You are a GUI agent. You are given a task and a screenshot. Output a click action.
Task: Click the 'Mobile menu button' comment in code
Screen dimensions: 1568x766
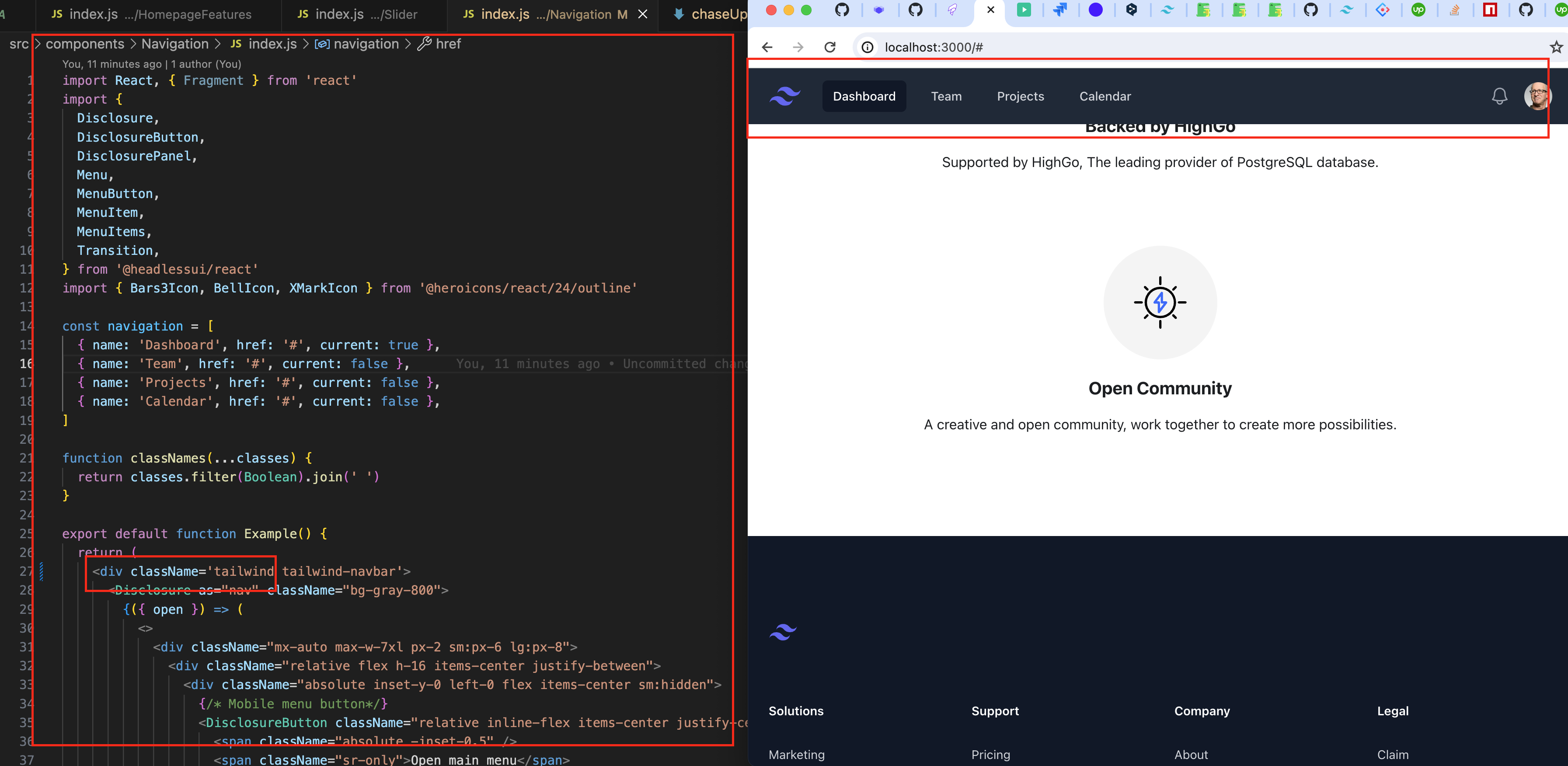(x=293, y=704)
